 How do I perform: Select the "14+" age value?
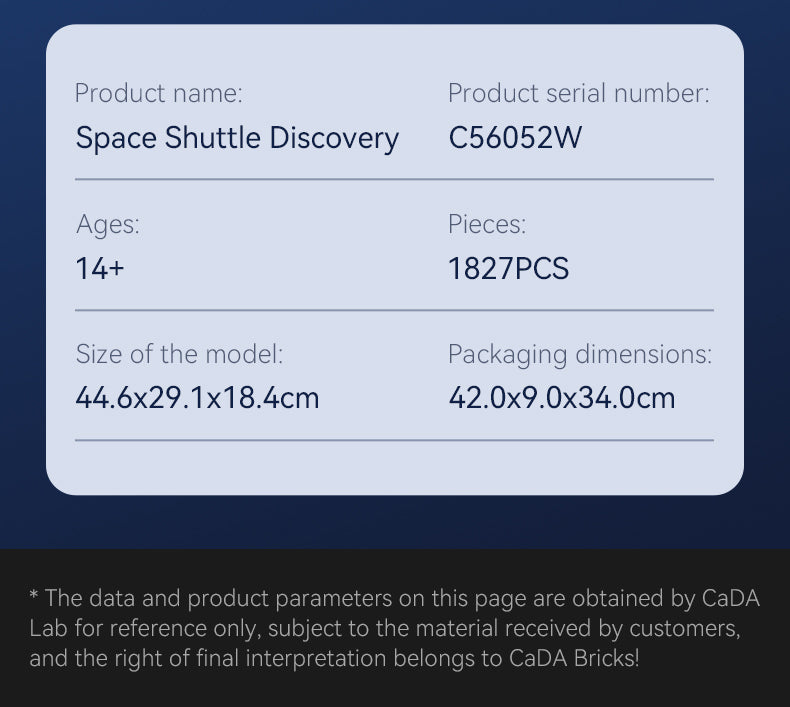pos(100,269)
